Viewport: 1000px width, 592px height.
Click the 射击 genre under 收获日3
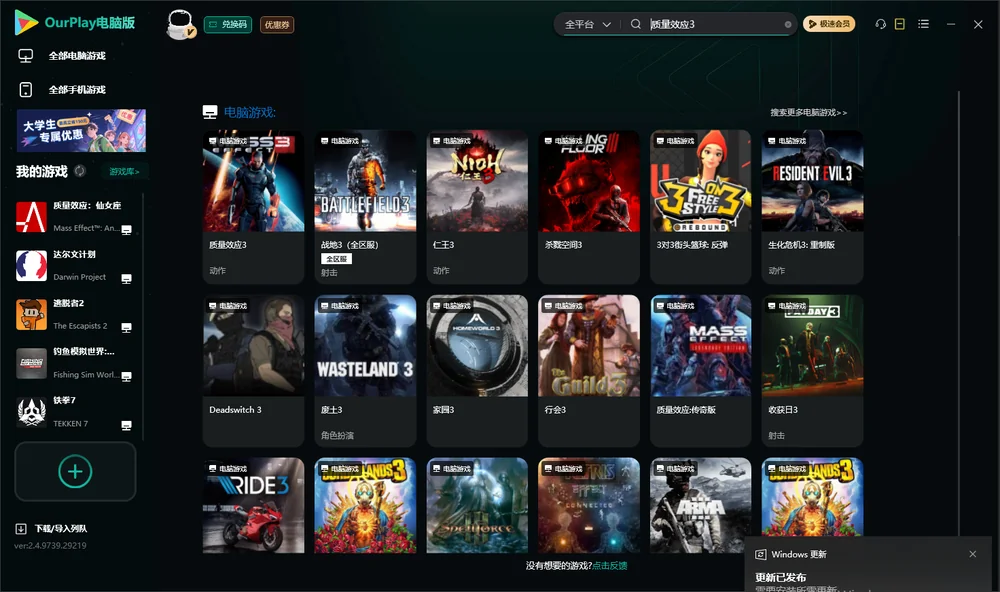776,436
